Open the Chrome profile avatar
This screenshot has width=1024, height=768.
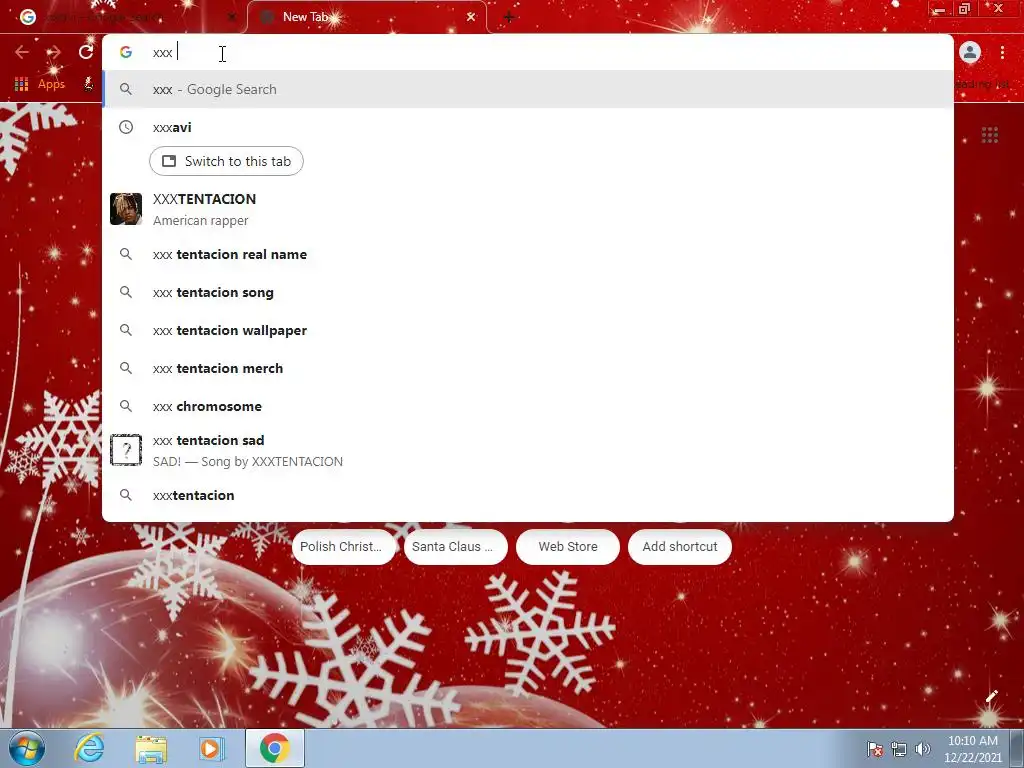(x=970, y=52)
